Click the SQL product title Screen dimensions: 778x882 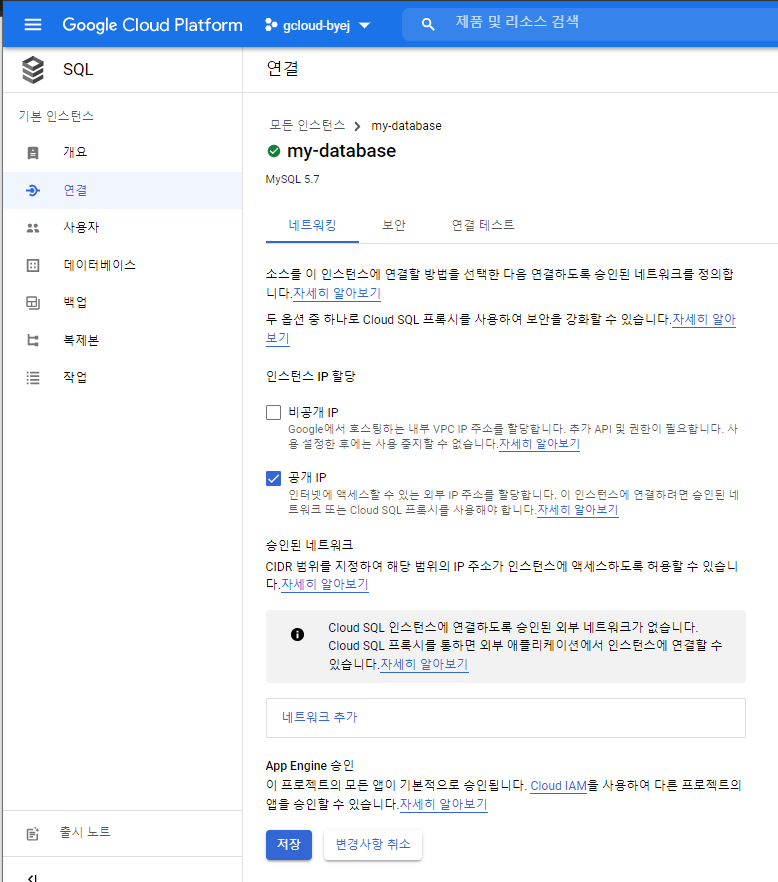[x=78, y=70]
